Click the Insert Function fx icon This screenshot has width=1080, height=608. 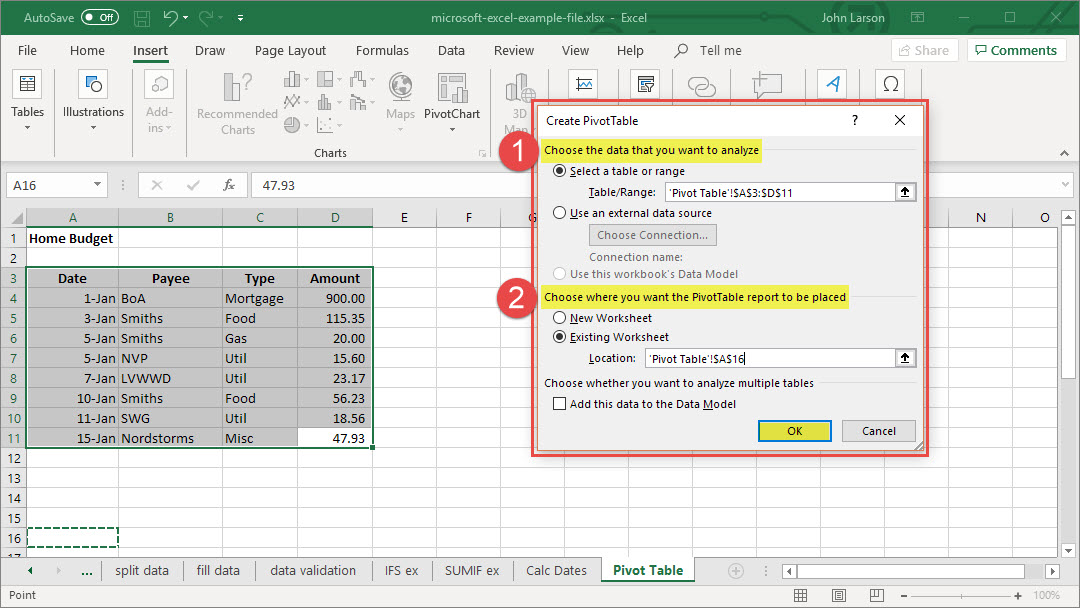pos(229,185)
